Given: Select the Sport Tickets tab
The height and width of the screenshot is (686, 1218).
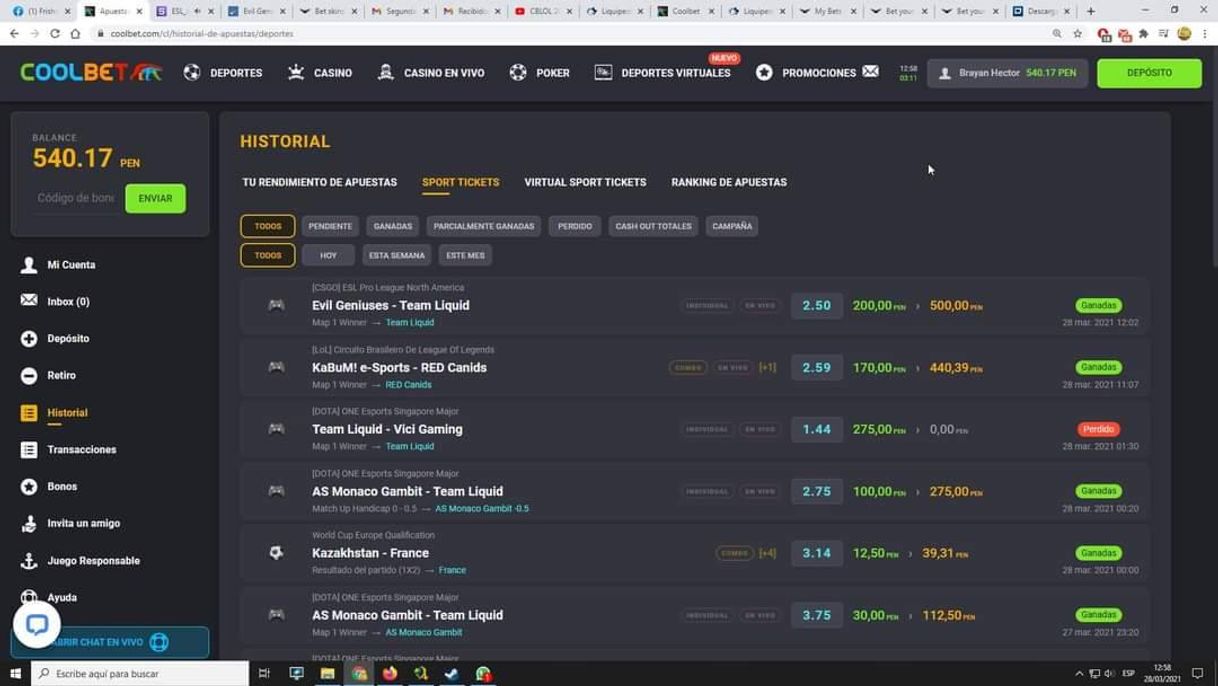Looking at the screenshot, I should 460,182.
